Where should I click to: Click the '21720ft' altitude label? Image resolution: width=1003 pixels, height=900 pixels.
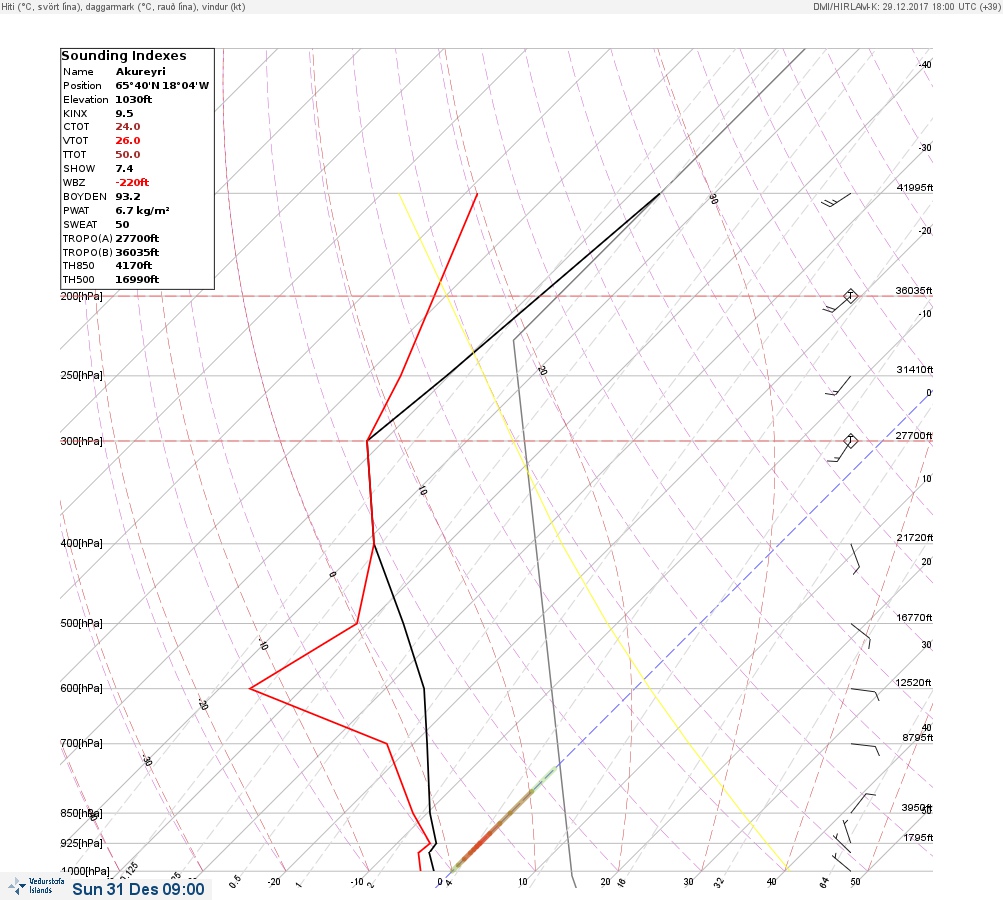pos(915,537)
